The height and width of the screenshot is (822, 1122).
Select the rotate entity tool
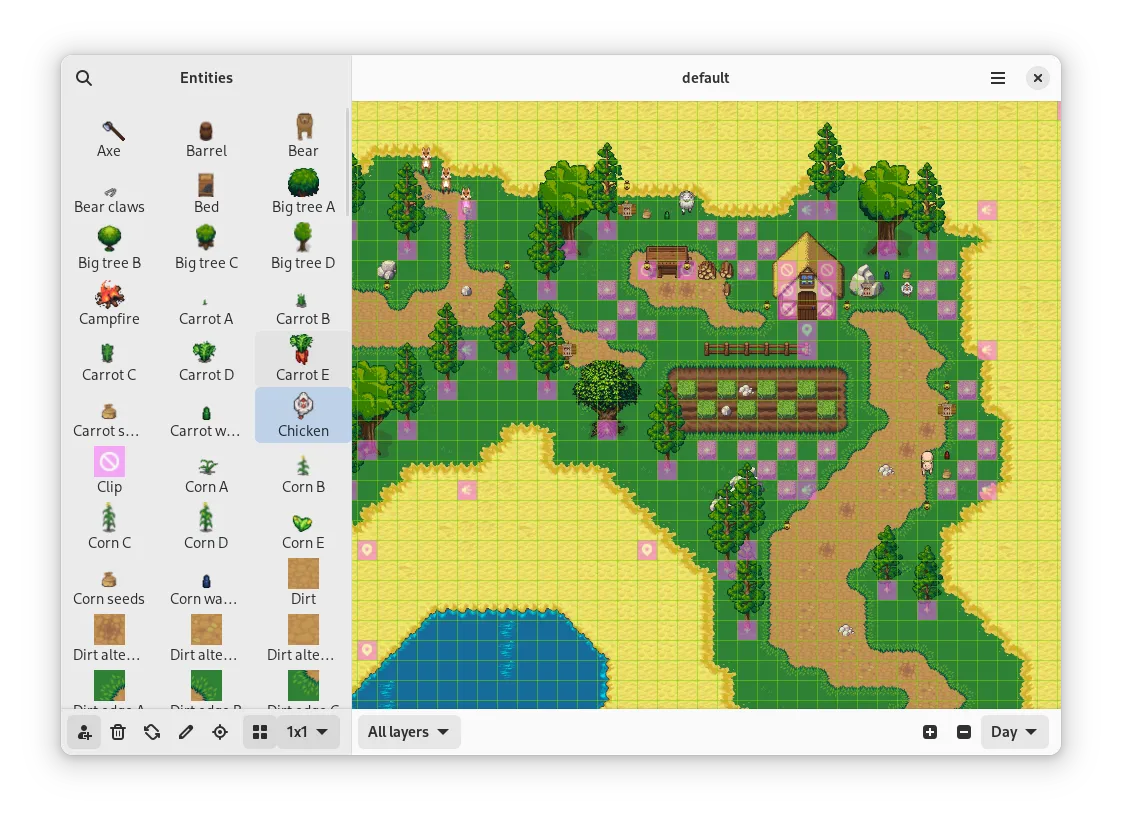click(x=152, y=732)
